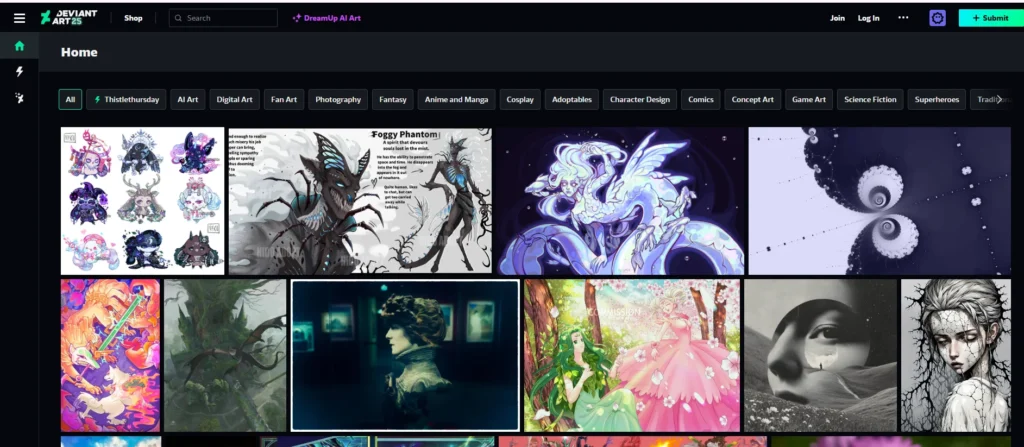Select the Cosplay category

point(520,99)
